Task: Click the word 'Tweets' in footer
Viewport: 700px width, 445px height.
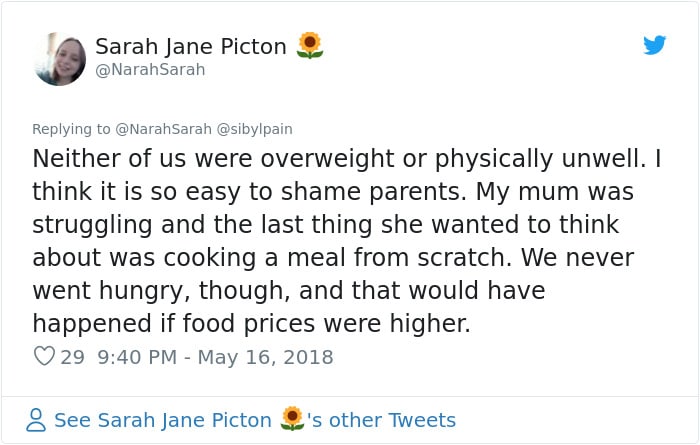Action: click(422, 420)
